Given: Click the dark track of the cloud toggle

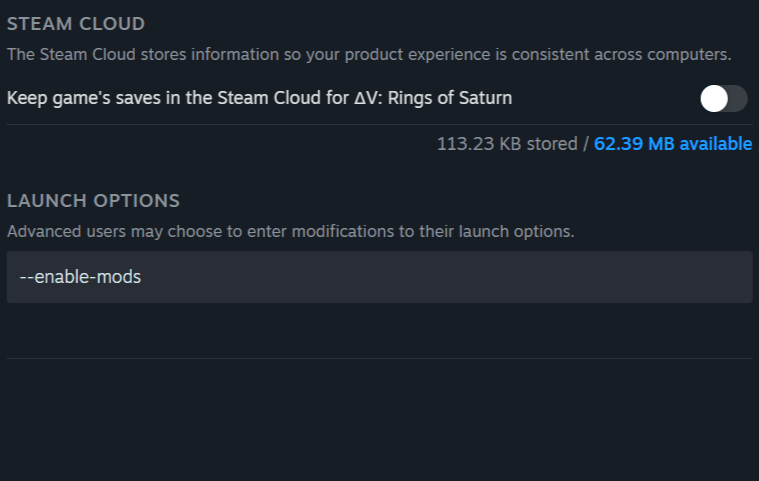Looking at the screenshot, I should [x=738, y=98].
